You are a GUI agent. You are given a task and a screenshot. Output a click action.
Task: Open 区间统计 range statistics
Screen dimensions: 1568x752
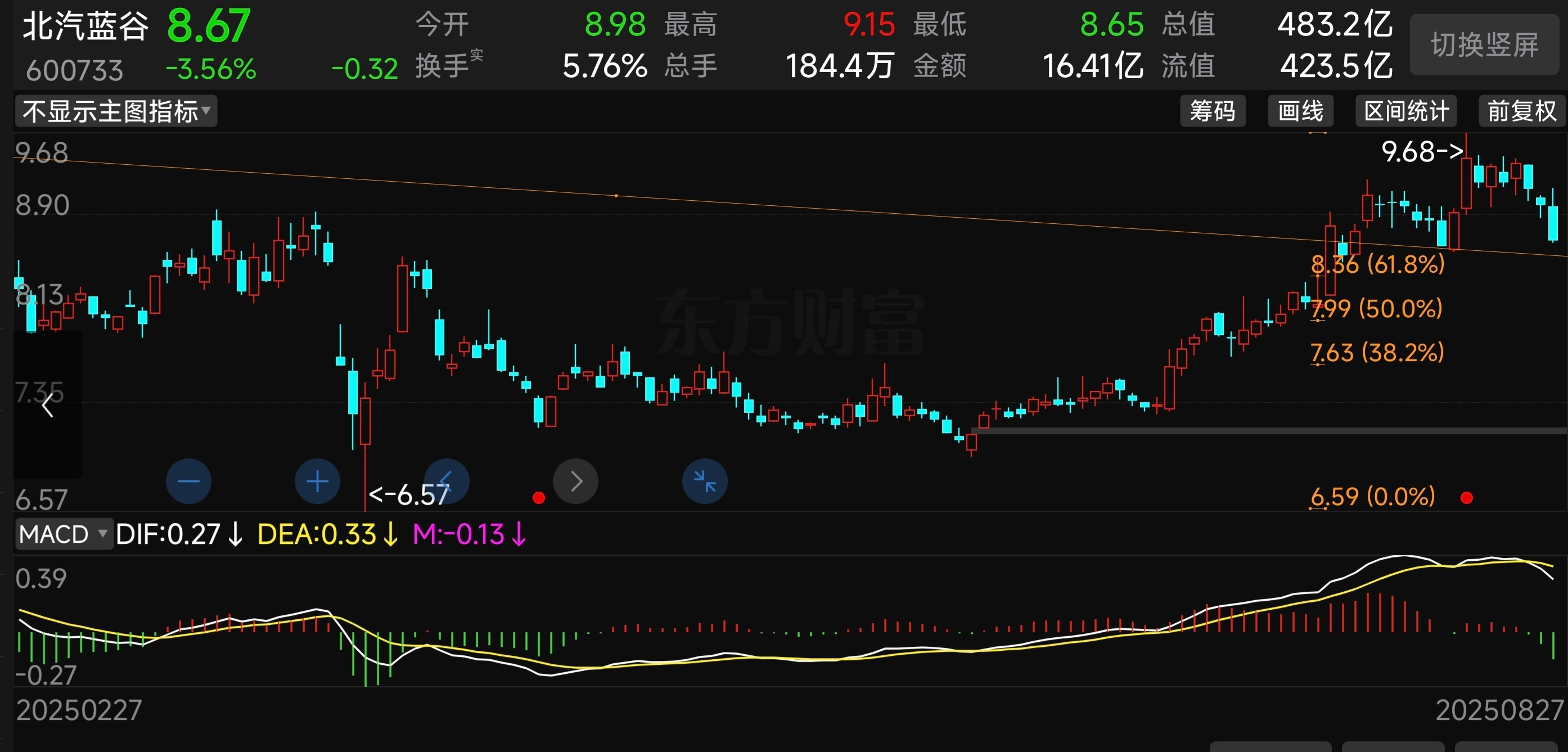pos(1405,111)
